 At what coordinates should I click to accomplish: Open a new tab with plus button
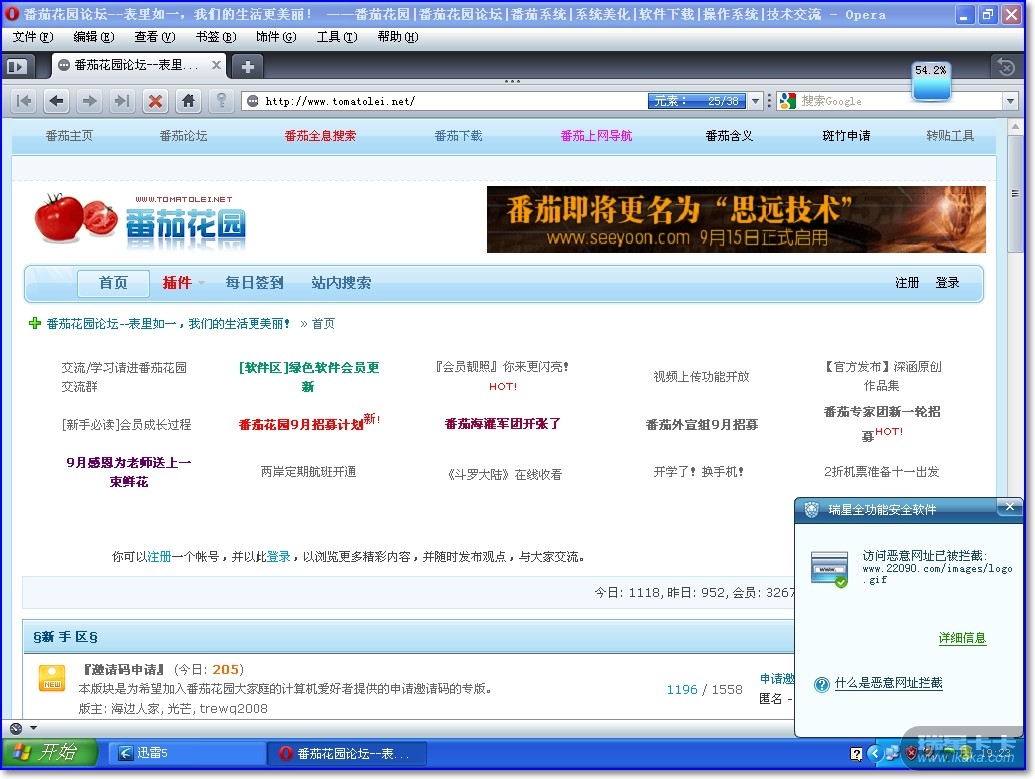click(248, 66)
